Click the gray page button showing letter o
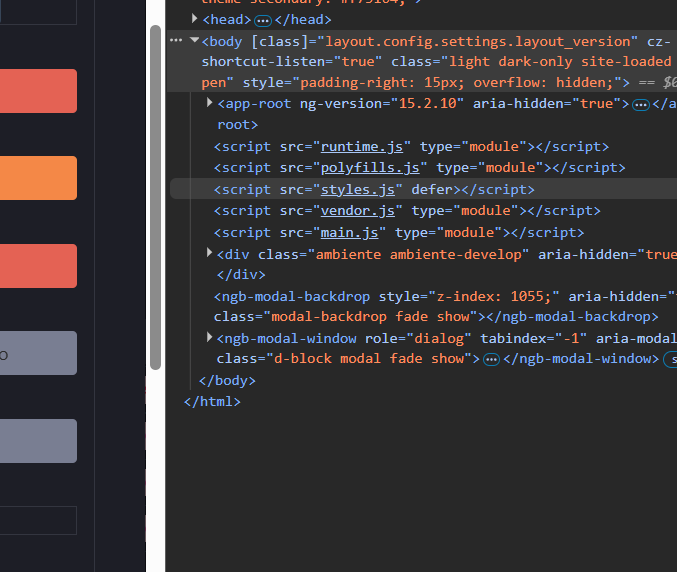Screen dimensions: 677x572 pos(38,353)
